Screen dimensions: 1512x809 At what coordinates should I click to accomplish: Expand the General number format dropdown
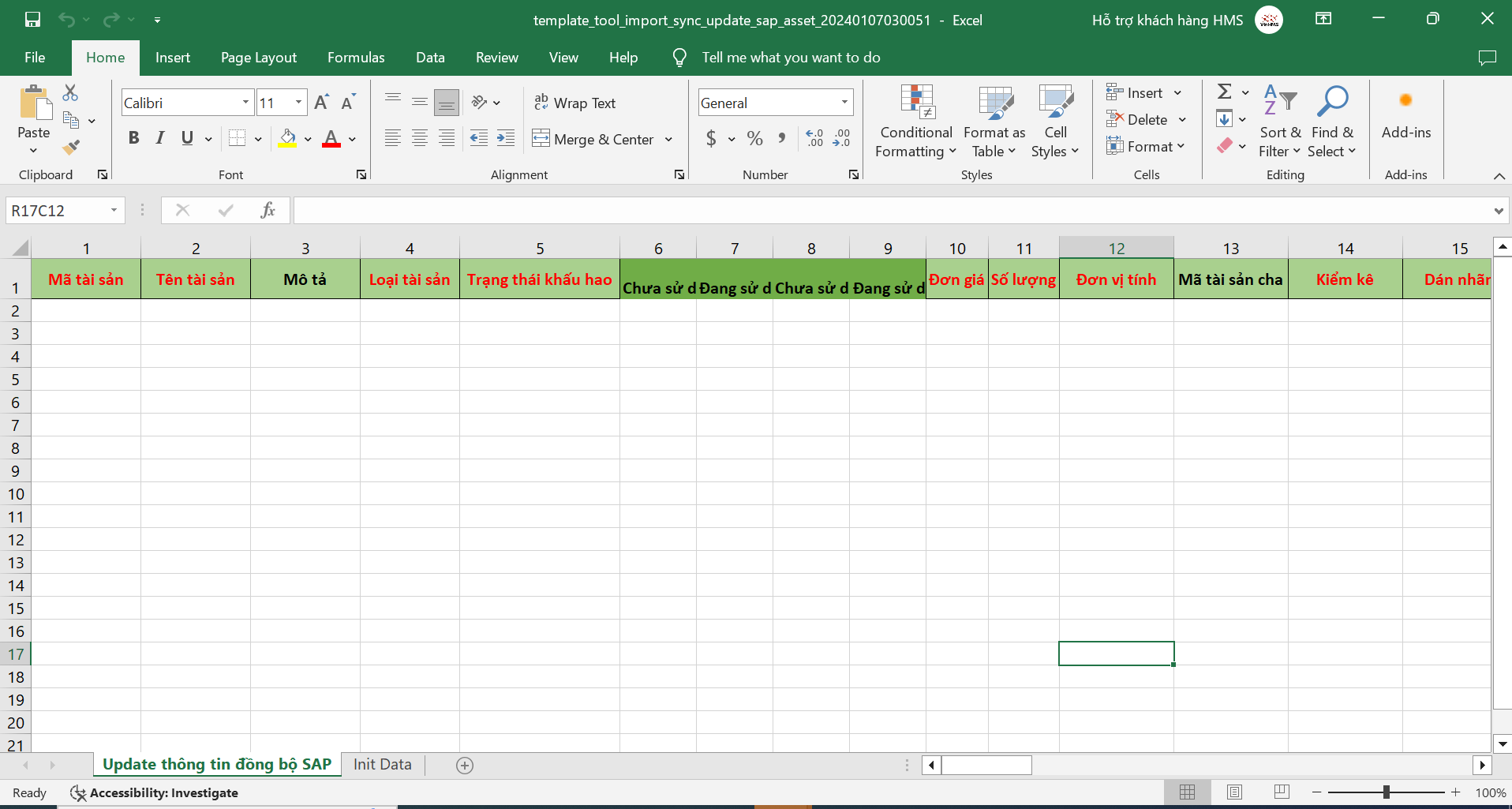(844, 103)
